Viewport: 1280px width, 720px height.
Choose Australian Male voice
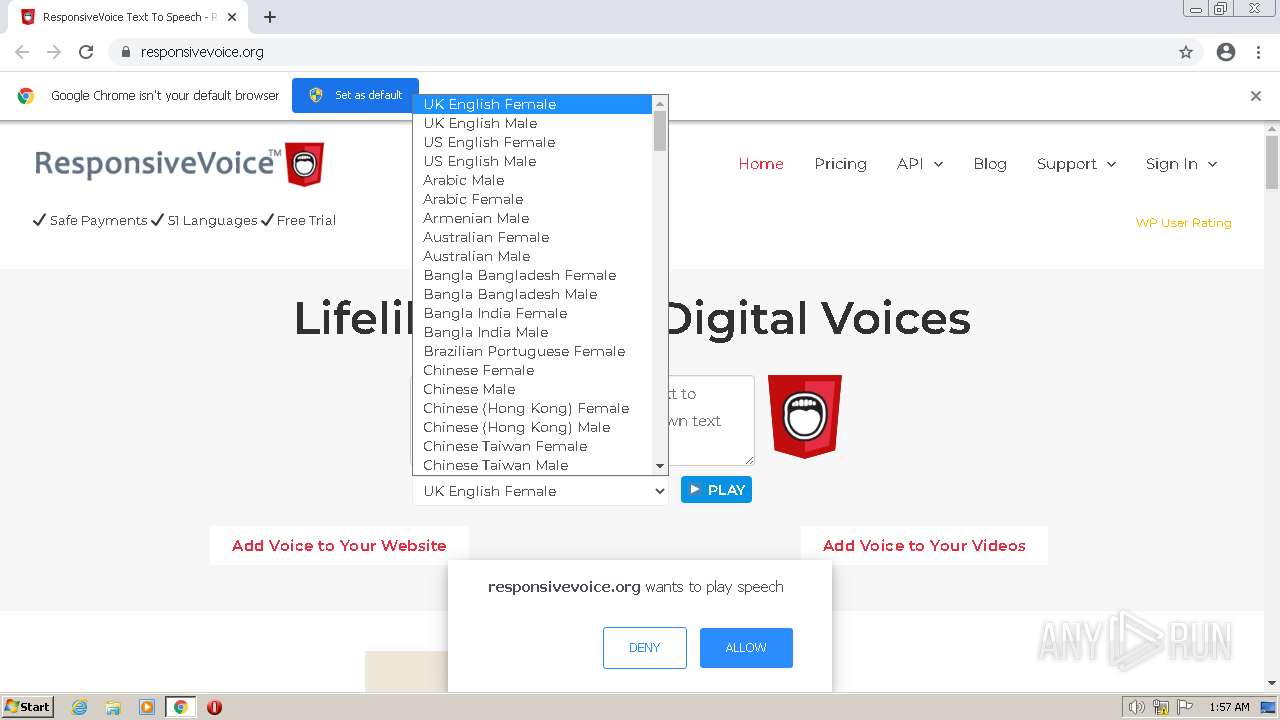[x=532, y=256]
